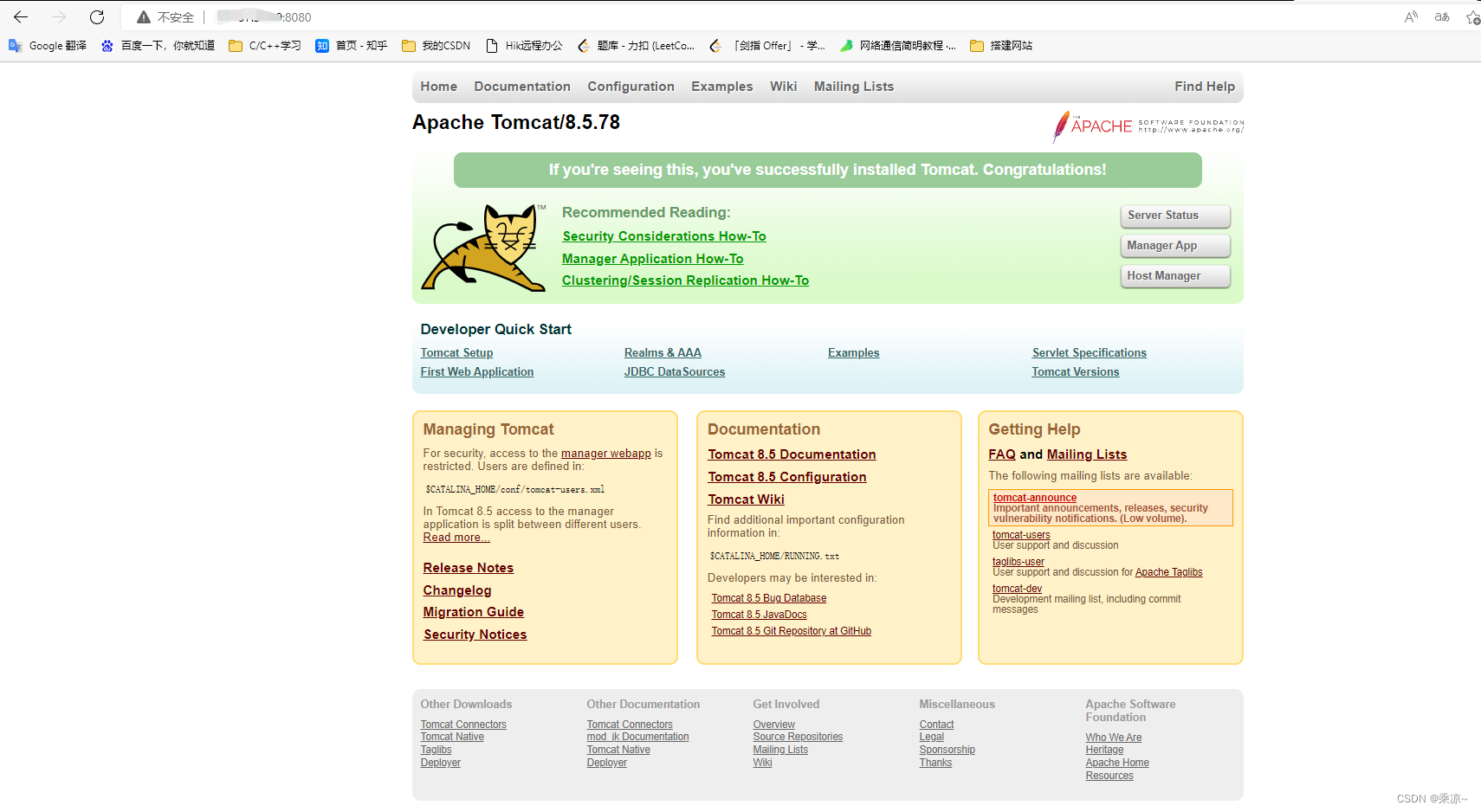1481x812 pixels.
Task: Open Tomcat 8.5 Git Repository at GitHub
Action: pos(792,631)
